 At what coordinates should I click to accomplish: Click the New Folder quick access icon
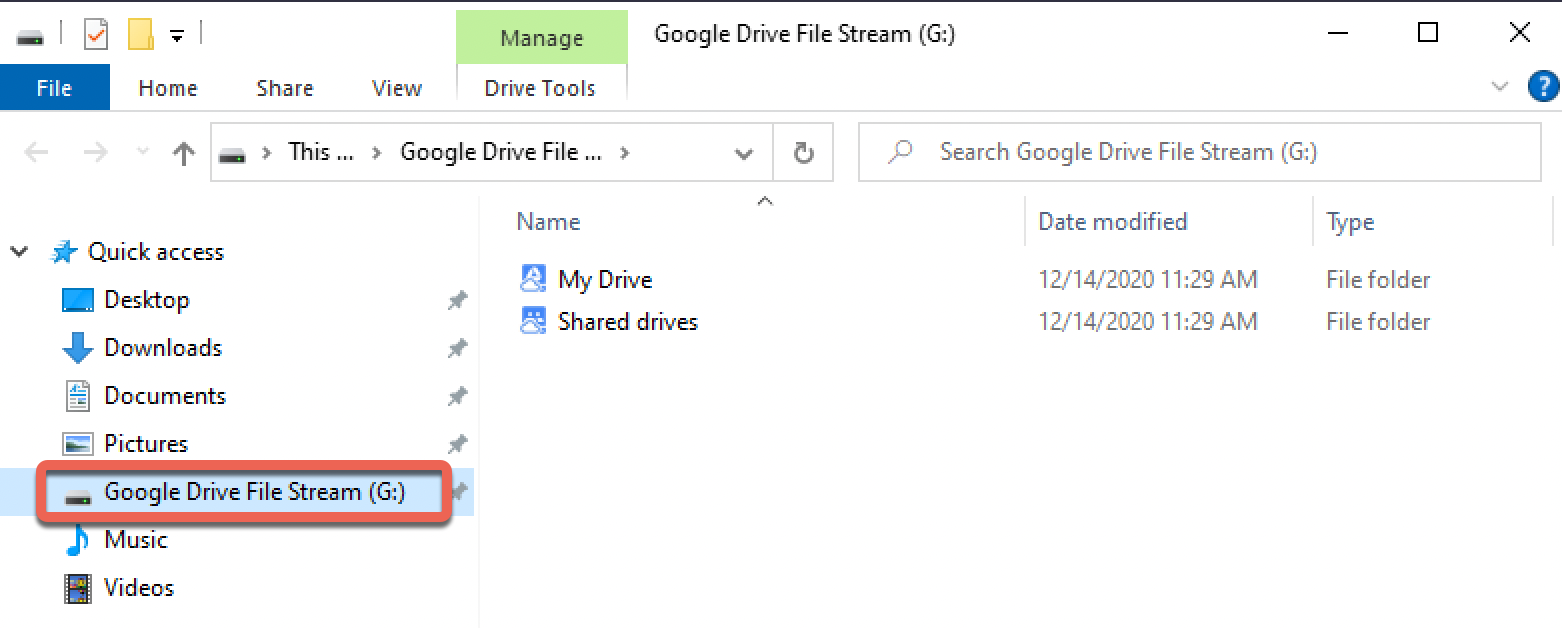pyautogui.click(x=140, y=35)
